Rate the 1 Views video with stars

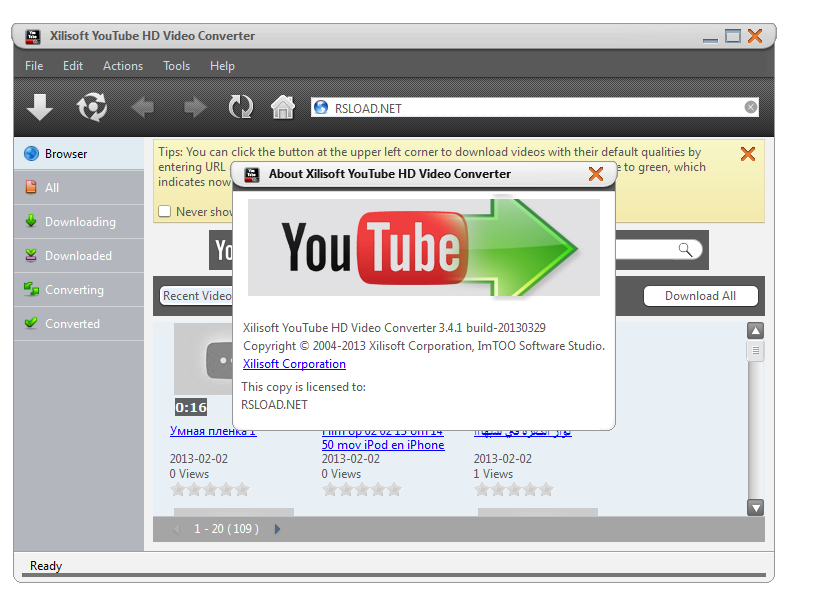coord(514,489)
